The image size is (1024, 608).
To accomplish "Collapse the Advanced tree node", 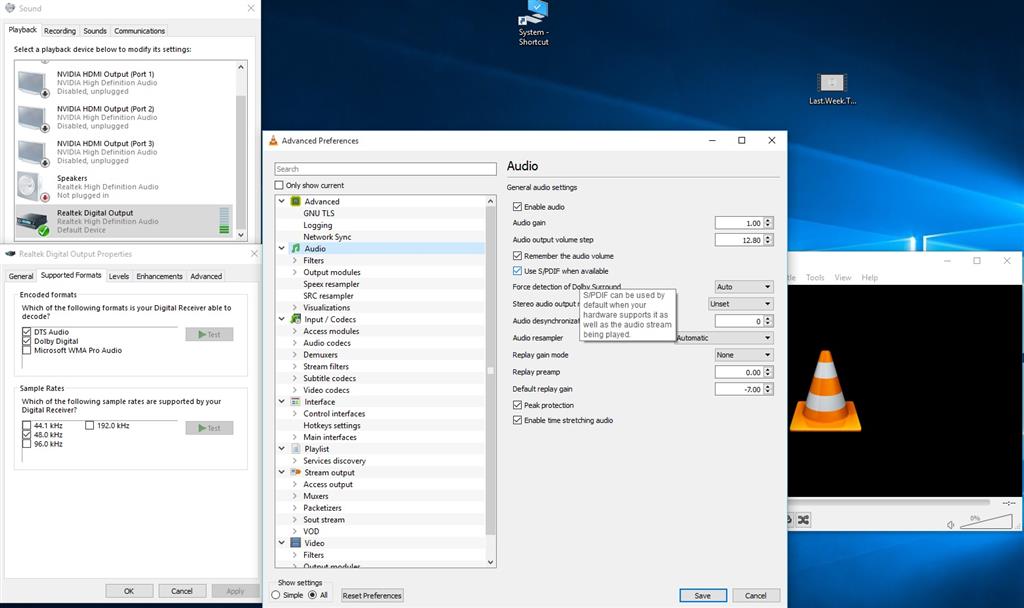I will click(x=281, y=201).
